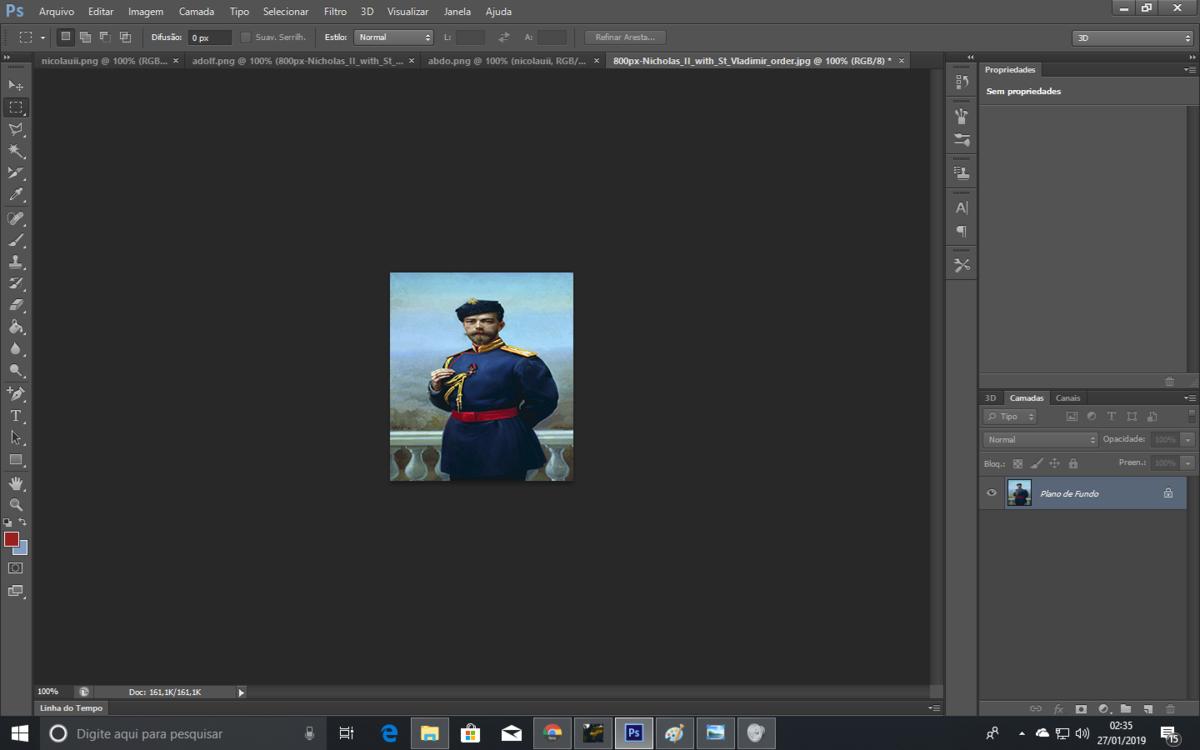Open the layer blend mode Normal dropdown
This screenshot has height=750, width=1200.
1040,440
